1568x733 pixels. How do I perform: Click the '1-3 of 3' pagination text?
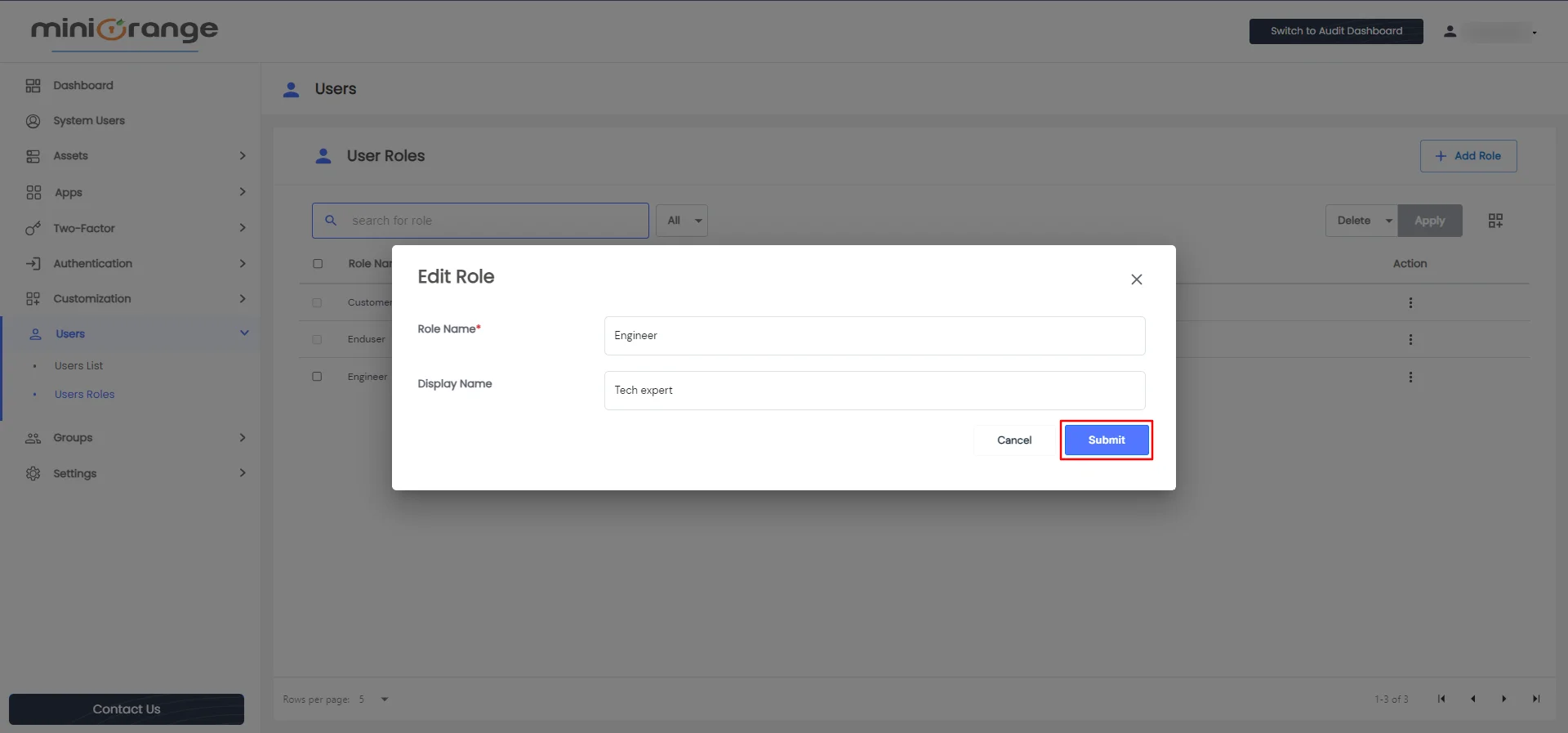coord(1392,699)
